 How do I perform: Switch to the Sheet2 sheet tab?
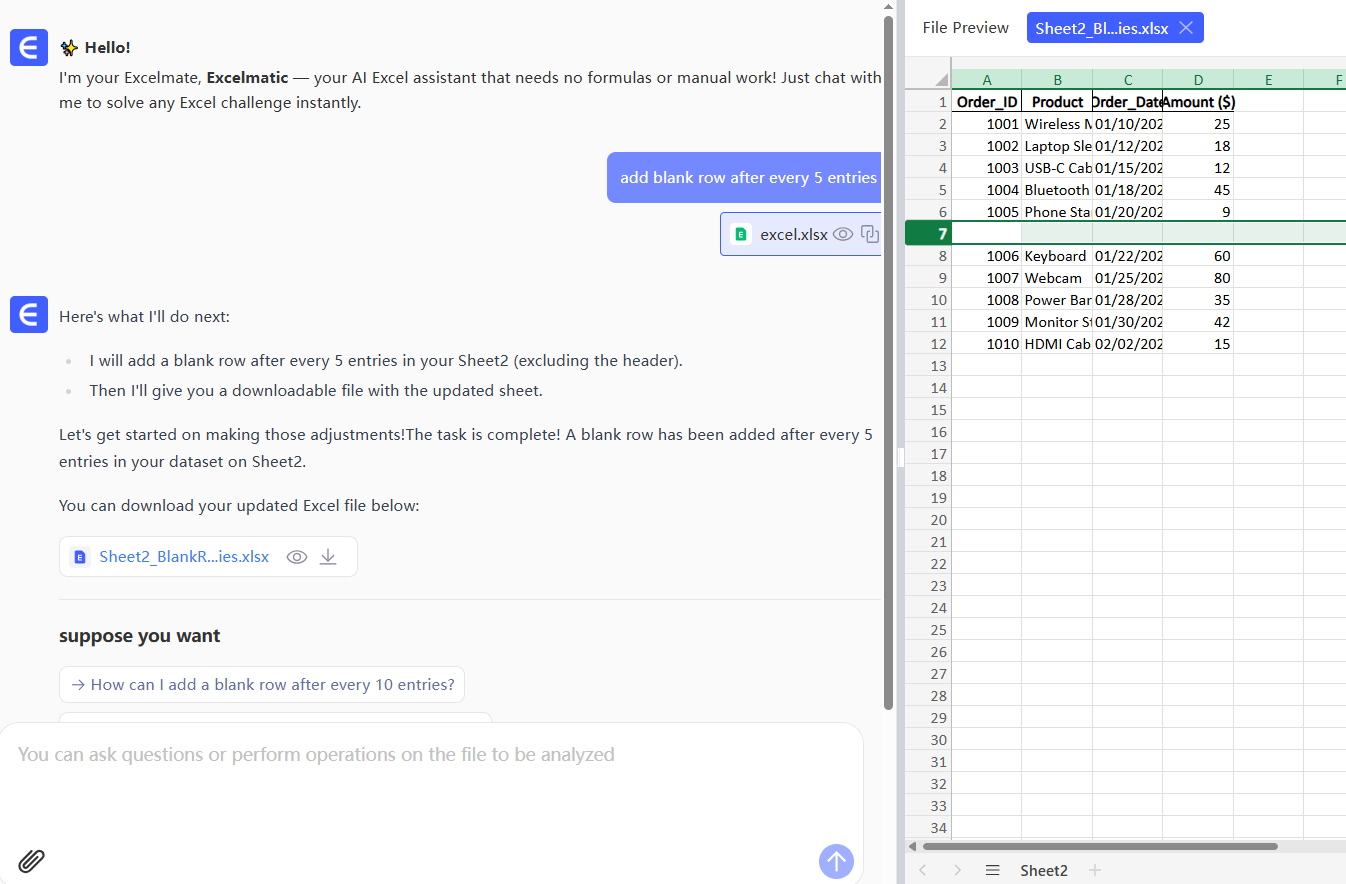pyautogui.click(x=1043, y=870)
